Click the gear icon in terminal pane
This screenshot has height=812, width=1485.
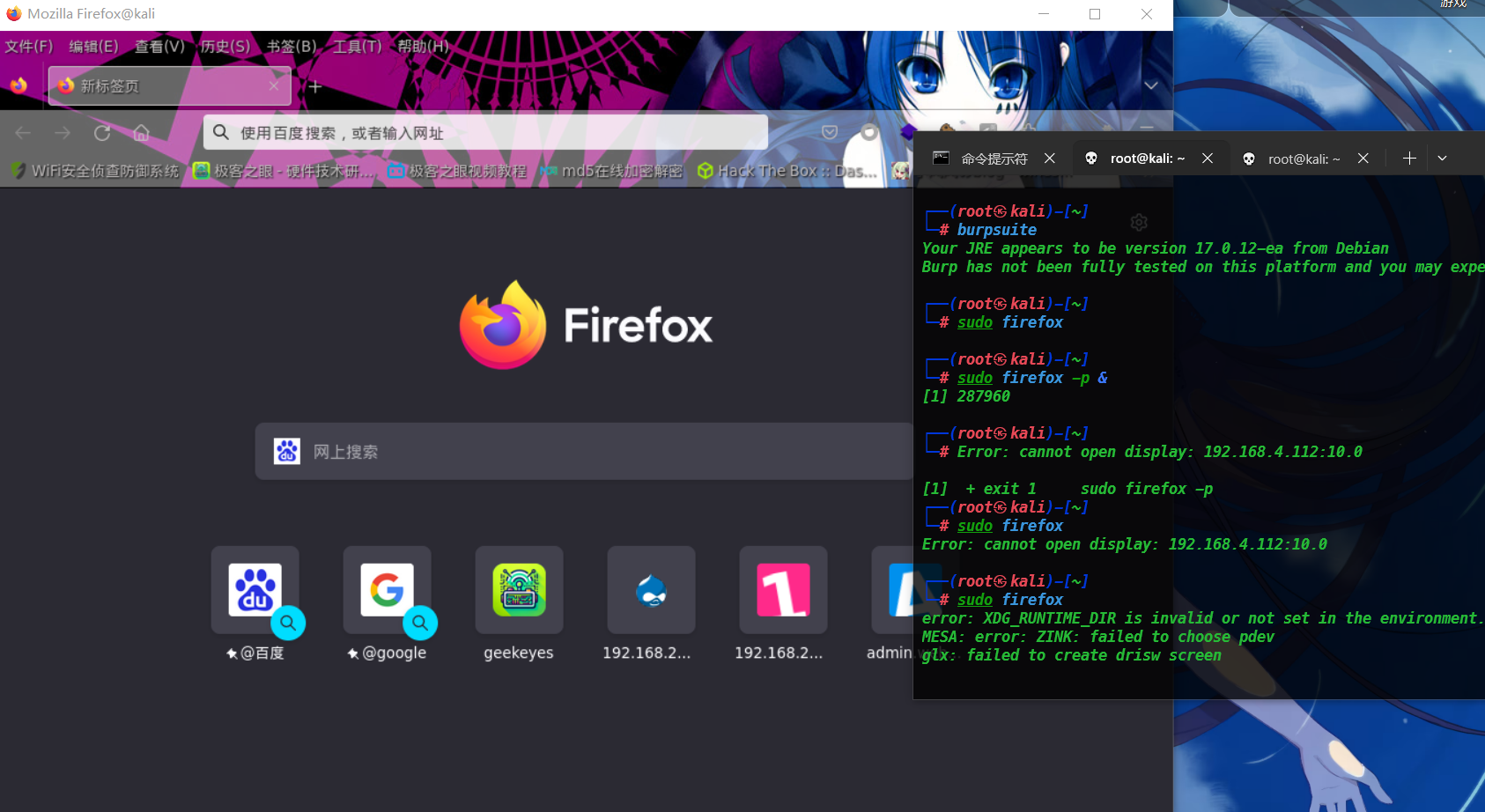tap(1139, 222)
